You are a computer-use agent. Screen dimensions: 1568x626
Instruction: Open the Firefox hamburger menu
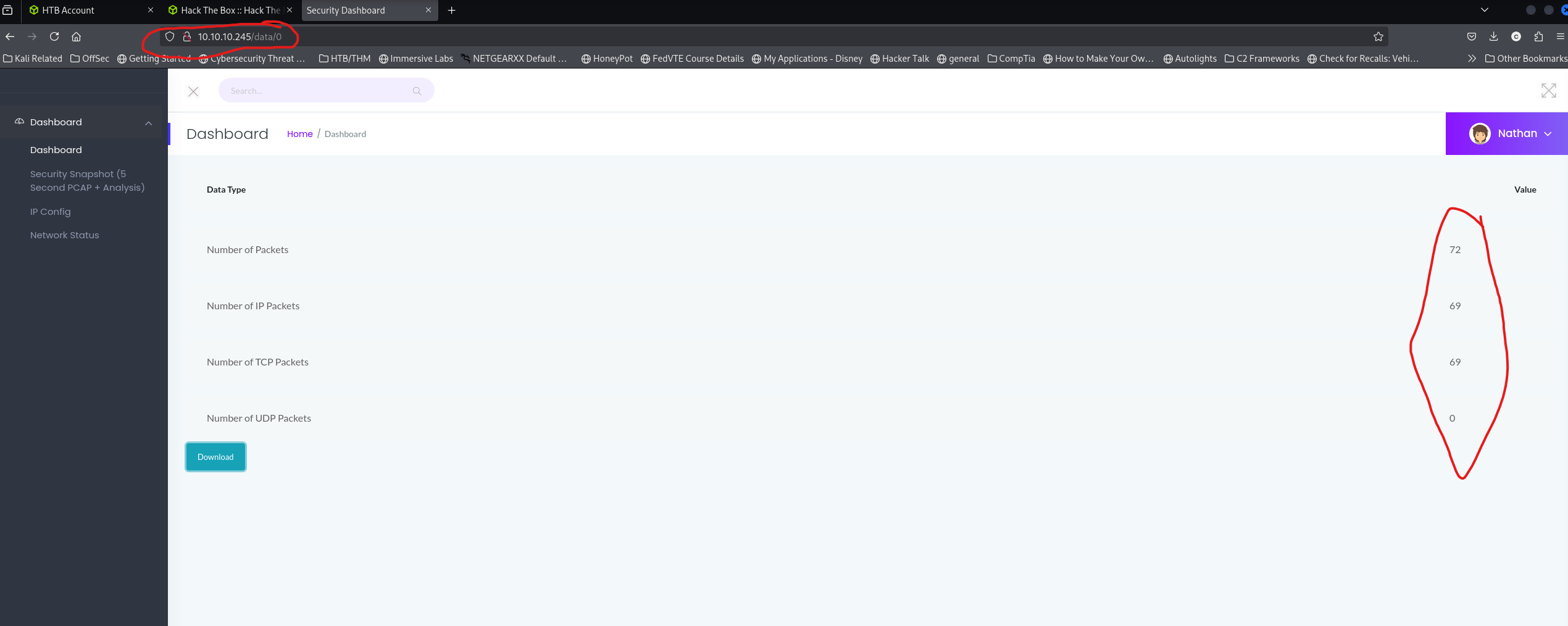click(x=1560, y=36)
